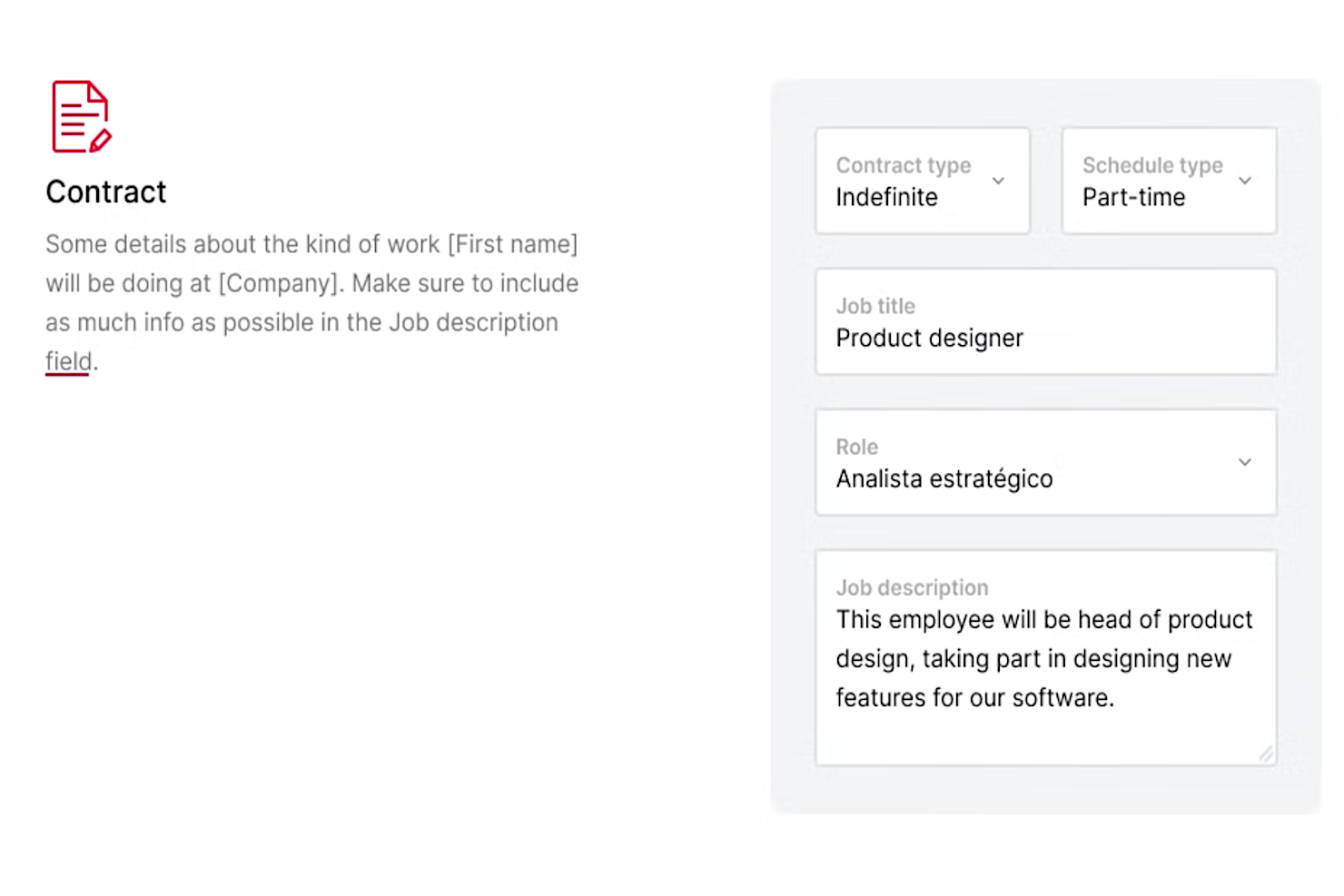Viewport: 1344px width, 896px height.
Task: Click the "Job description" field label
Action: click(912, 587)
